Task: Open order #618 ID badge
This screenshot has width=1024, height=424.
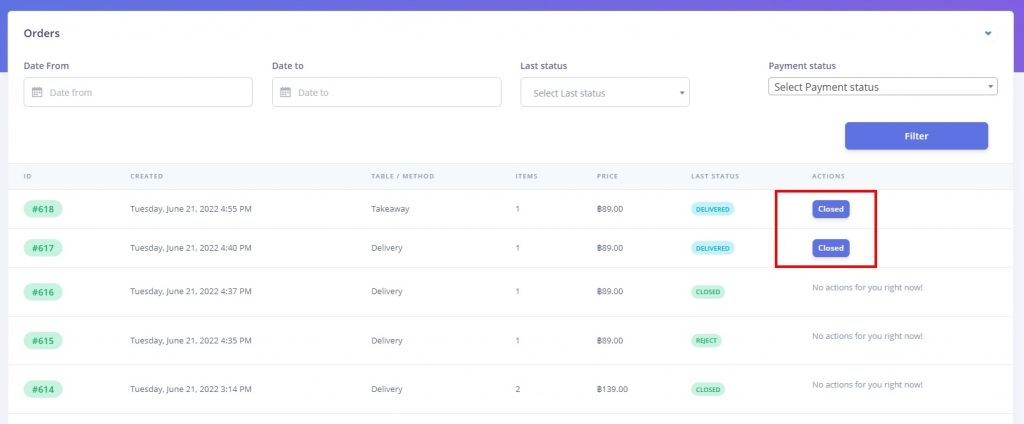Action: pyautogui.click(x=43, y=209)
